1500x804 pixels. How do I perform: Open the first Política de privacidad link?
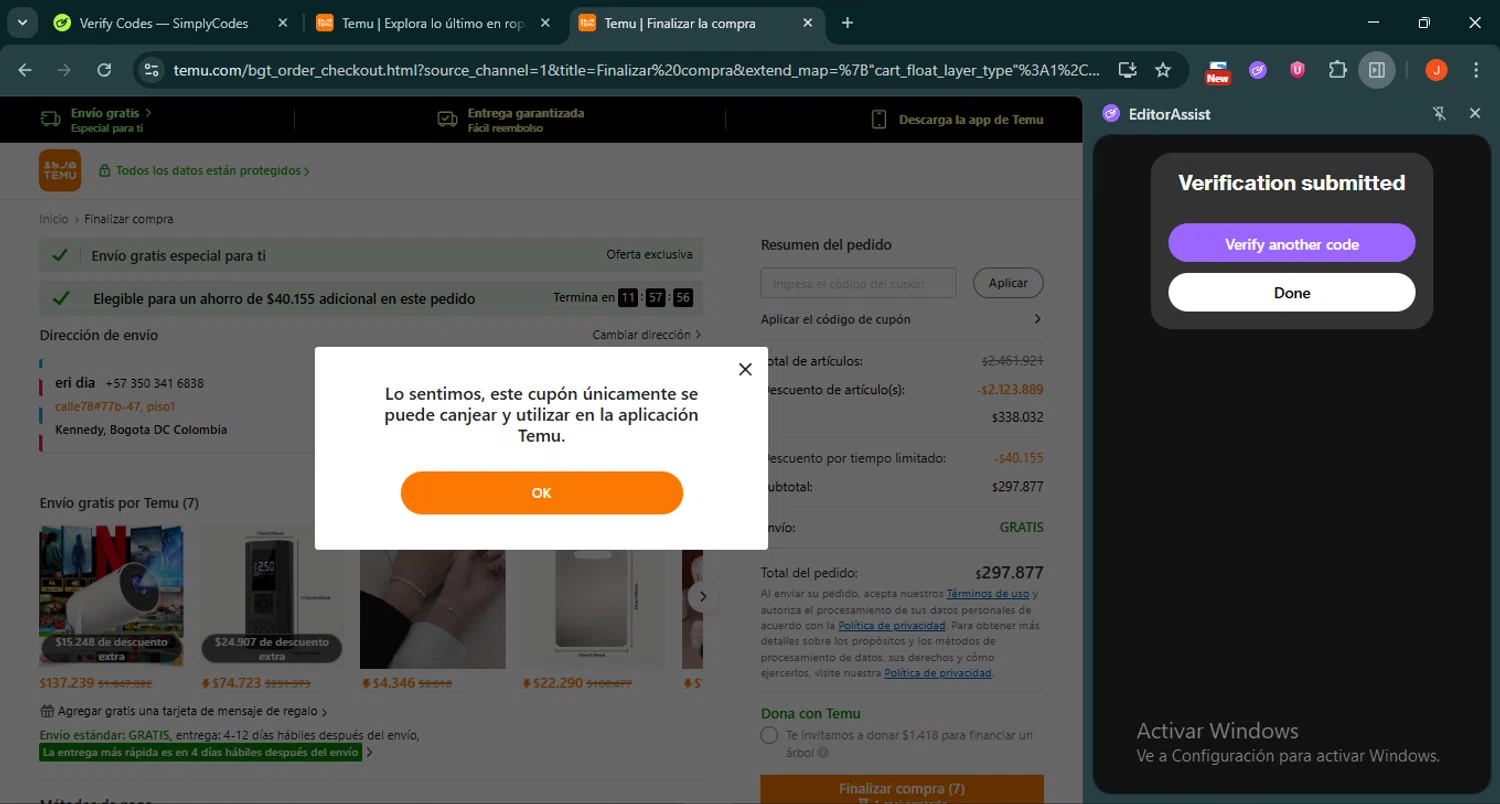tap(892, 625)
